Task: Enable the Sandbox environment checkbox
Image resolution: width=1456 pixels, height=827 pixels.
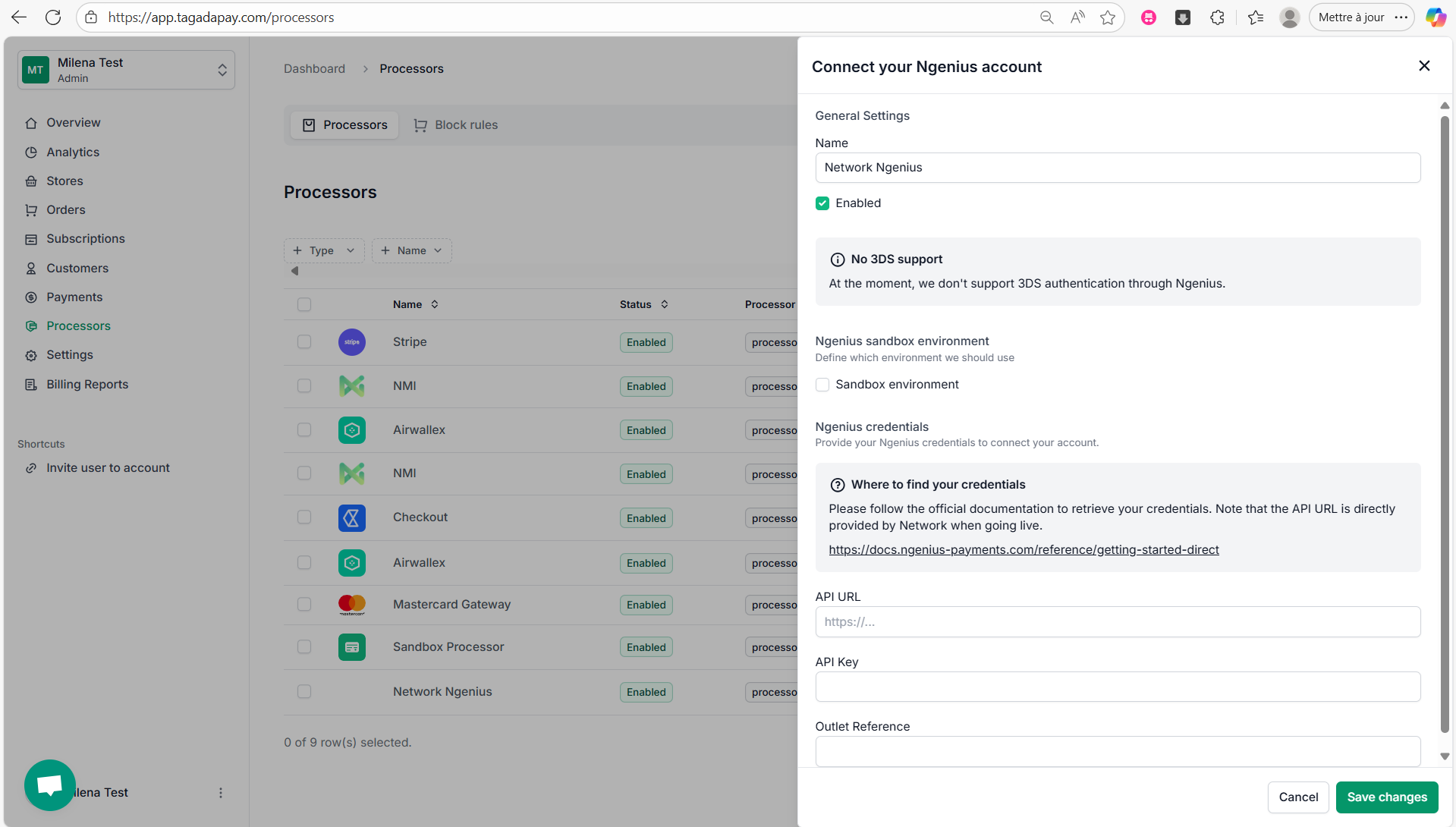Action: 822,385
